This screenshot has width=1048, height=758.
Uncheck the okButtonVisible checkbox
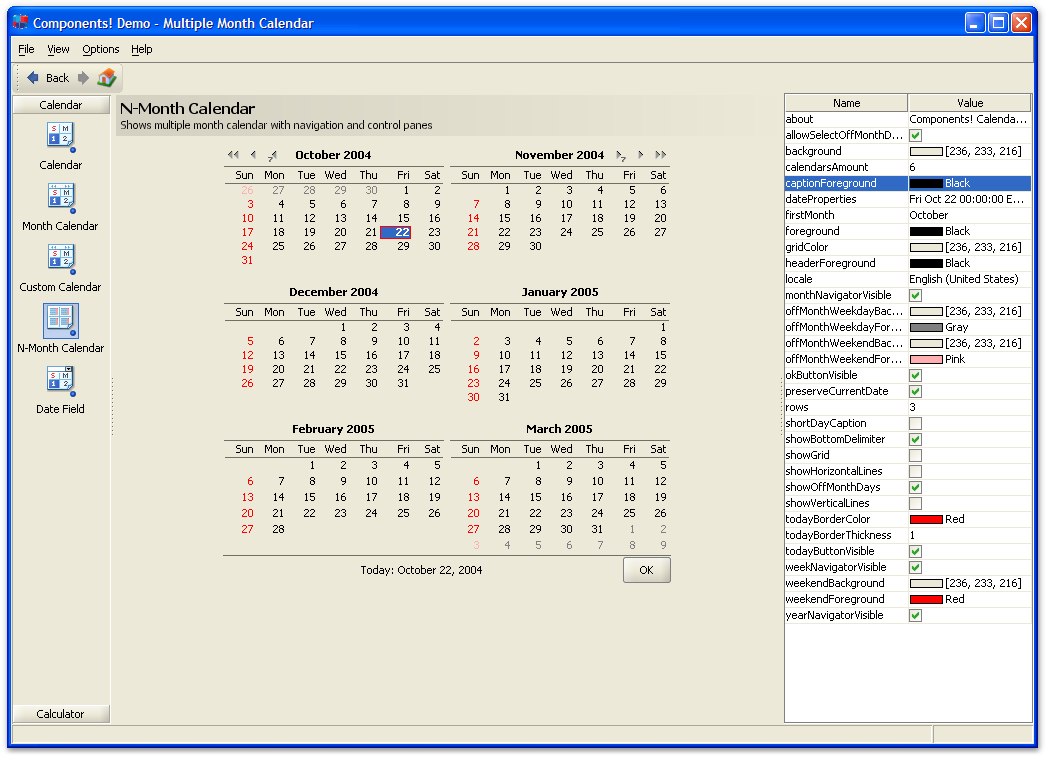point(915,375)
